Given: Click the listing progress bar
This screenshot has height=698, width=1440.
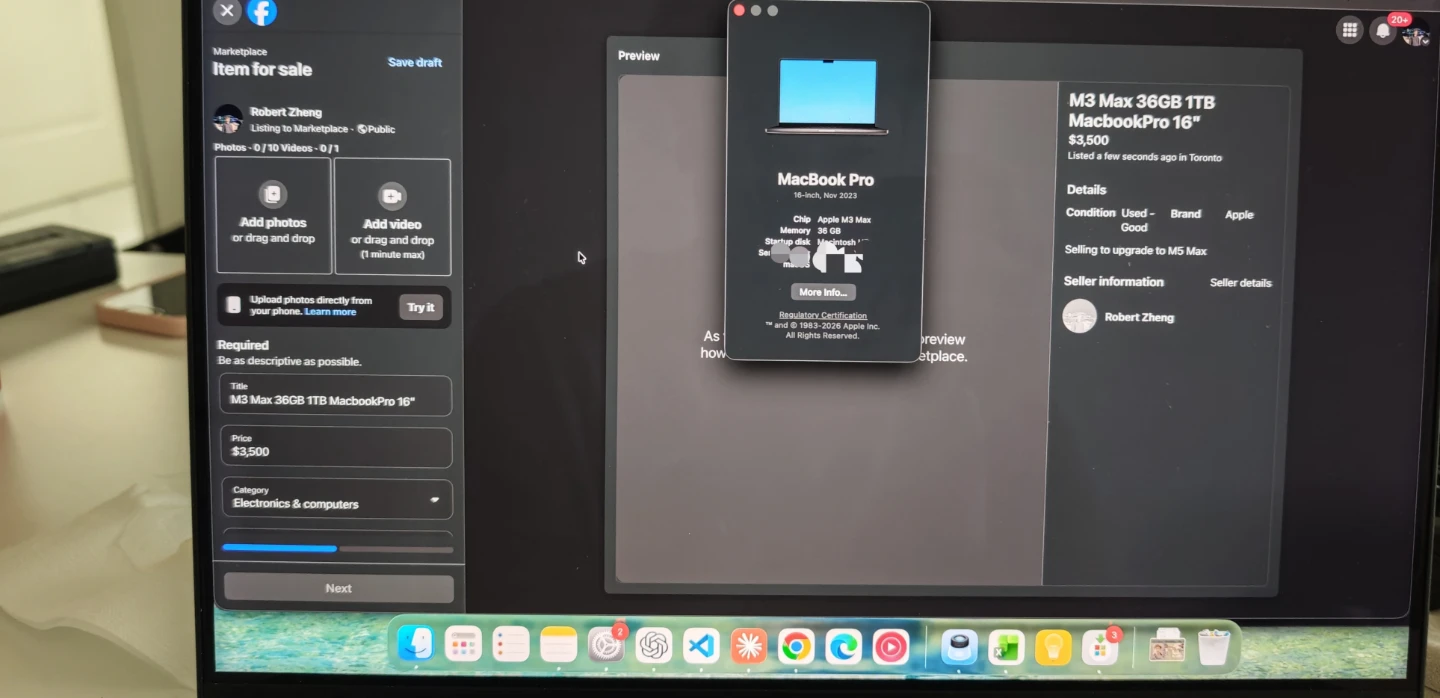Looking at the screenshot, I should pos(338,548).
